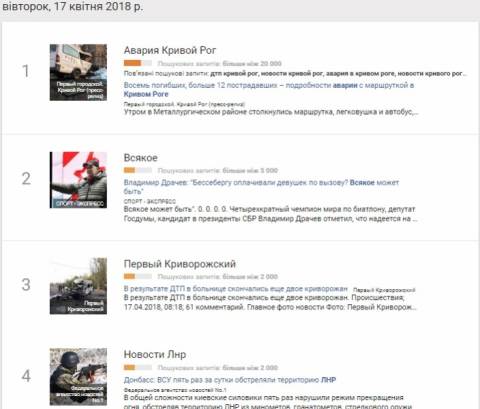This screenshot has height=409, width=480.
Task: Open the Авария Кривой Рог trend thumbnail
Action: point(78,72)
